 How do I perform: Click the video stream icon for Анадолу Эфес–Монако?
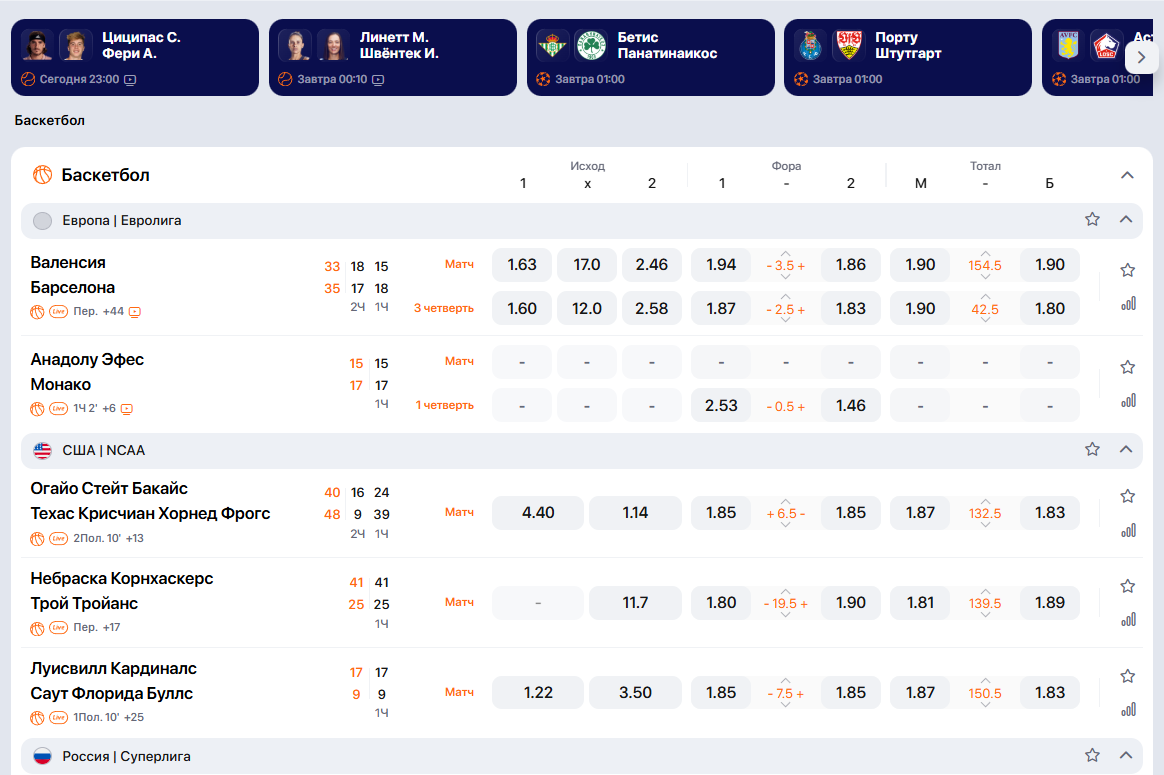click(127, 409)
